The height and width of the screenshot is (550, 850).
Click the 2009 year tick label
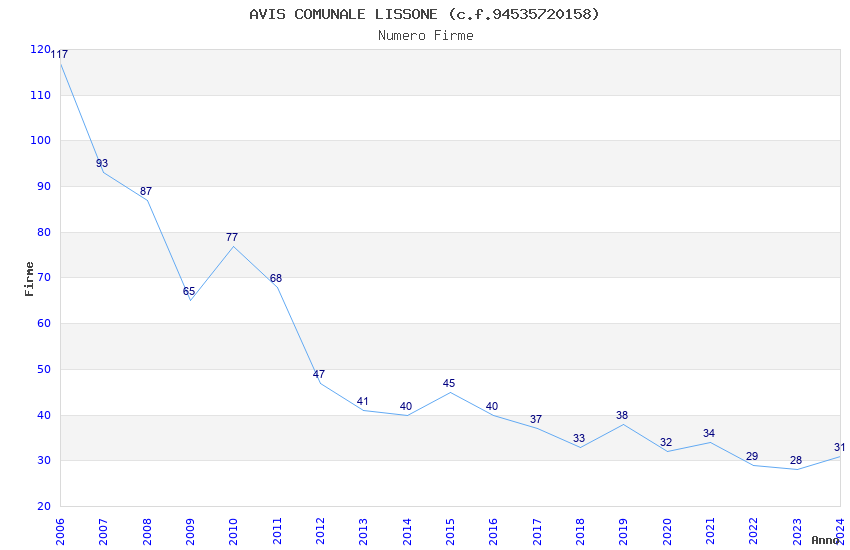coord(190,532)
